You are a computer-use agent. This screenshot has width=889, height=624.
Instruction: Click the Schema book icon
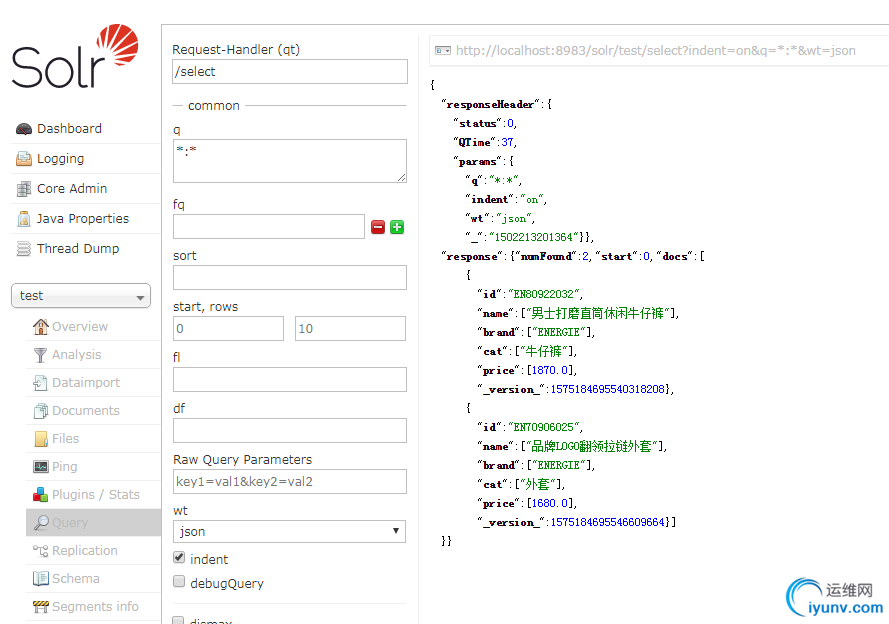(40, 578)
